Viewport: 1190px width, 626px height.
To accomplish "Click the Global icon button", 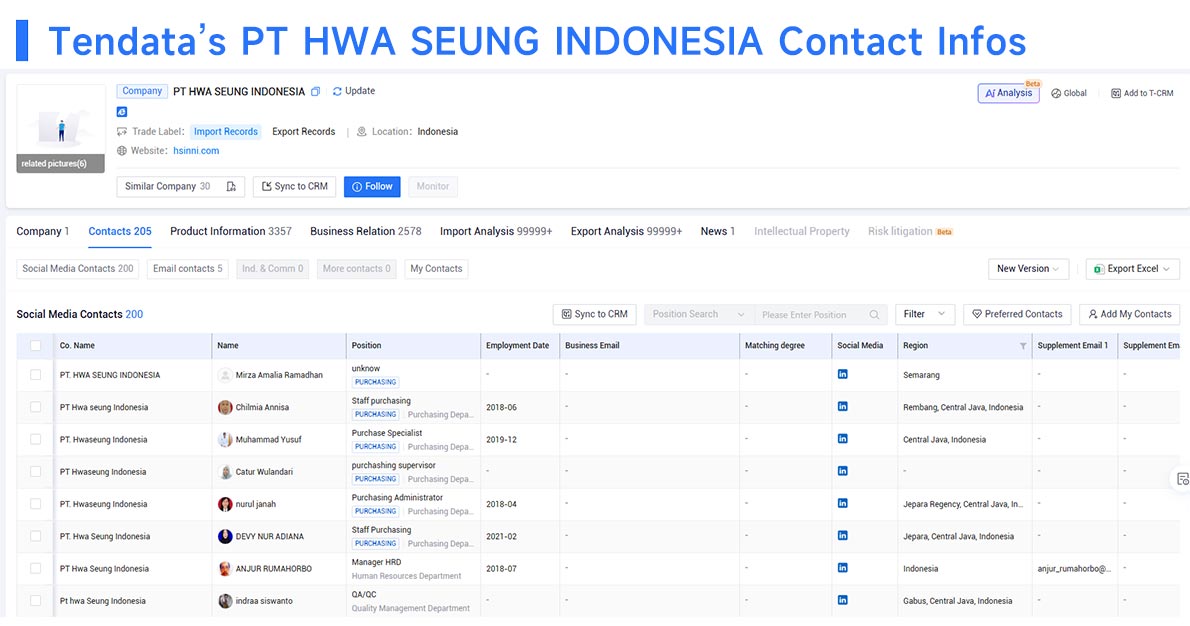I will [x=1069, y=93].
